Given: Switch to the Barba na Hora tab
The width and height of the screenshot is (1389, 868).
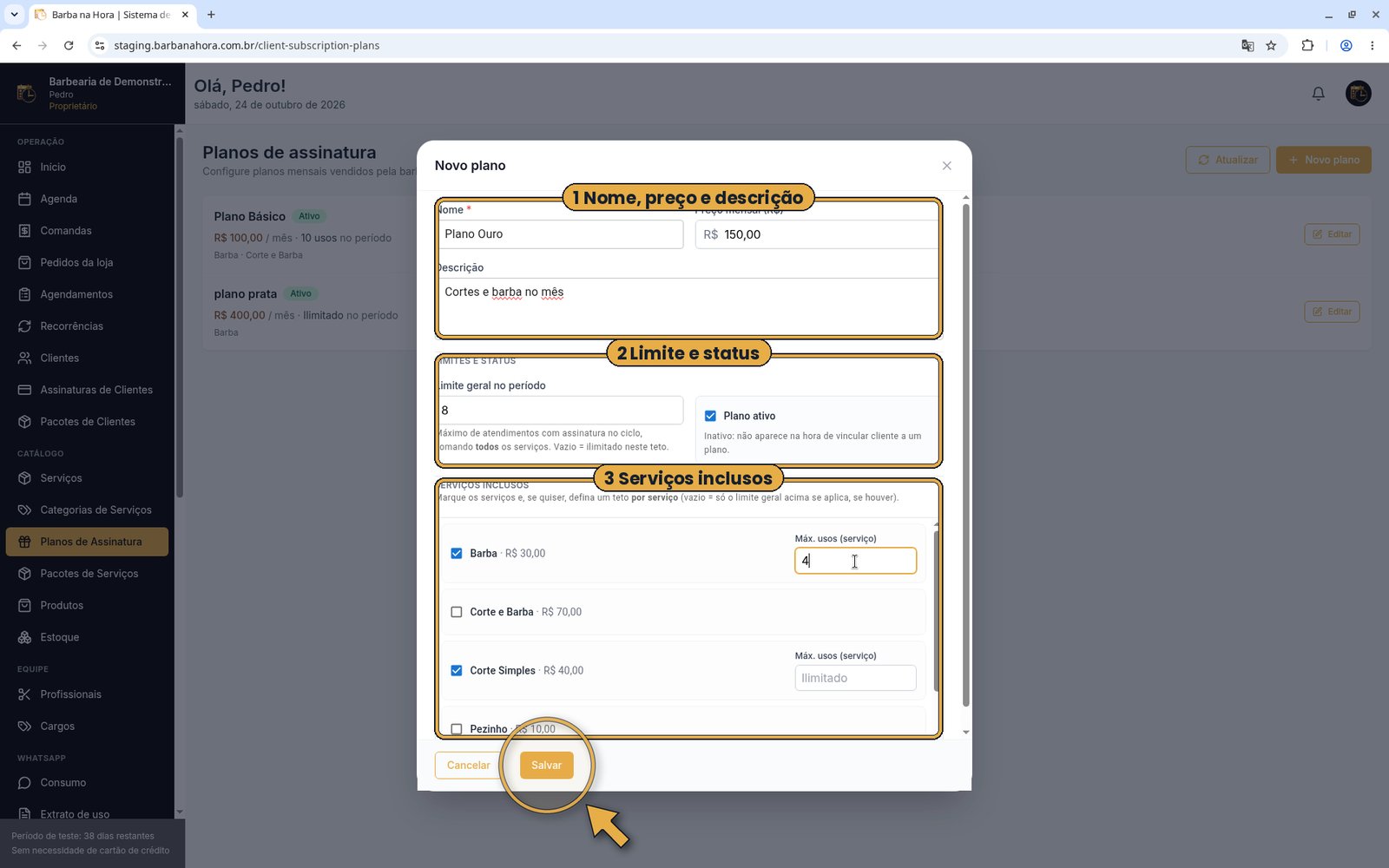Looking at the screenshot, I should pos(111,15).
